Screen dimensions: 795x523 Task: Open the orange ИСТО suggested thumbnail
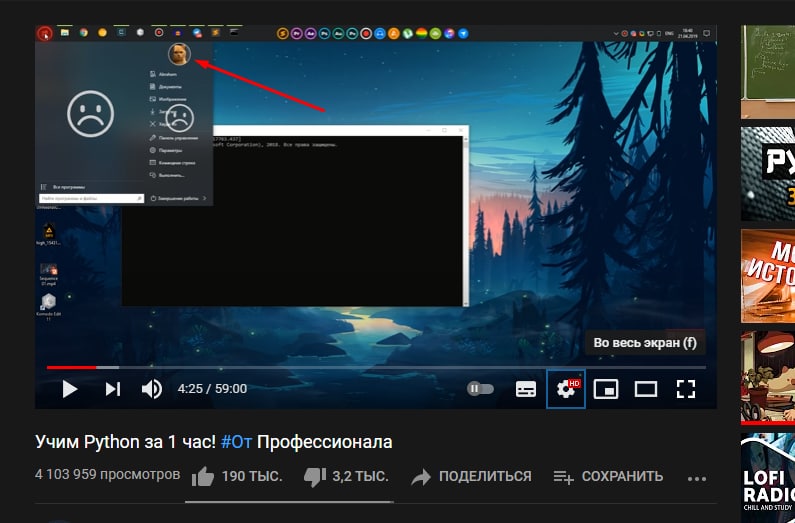click(x=768, y=276)
